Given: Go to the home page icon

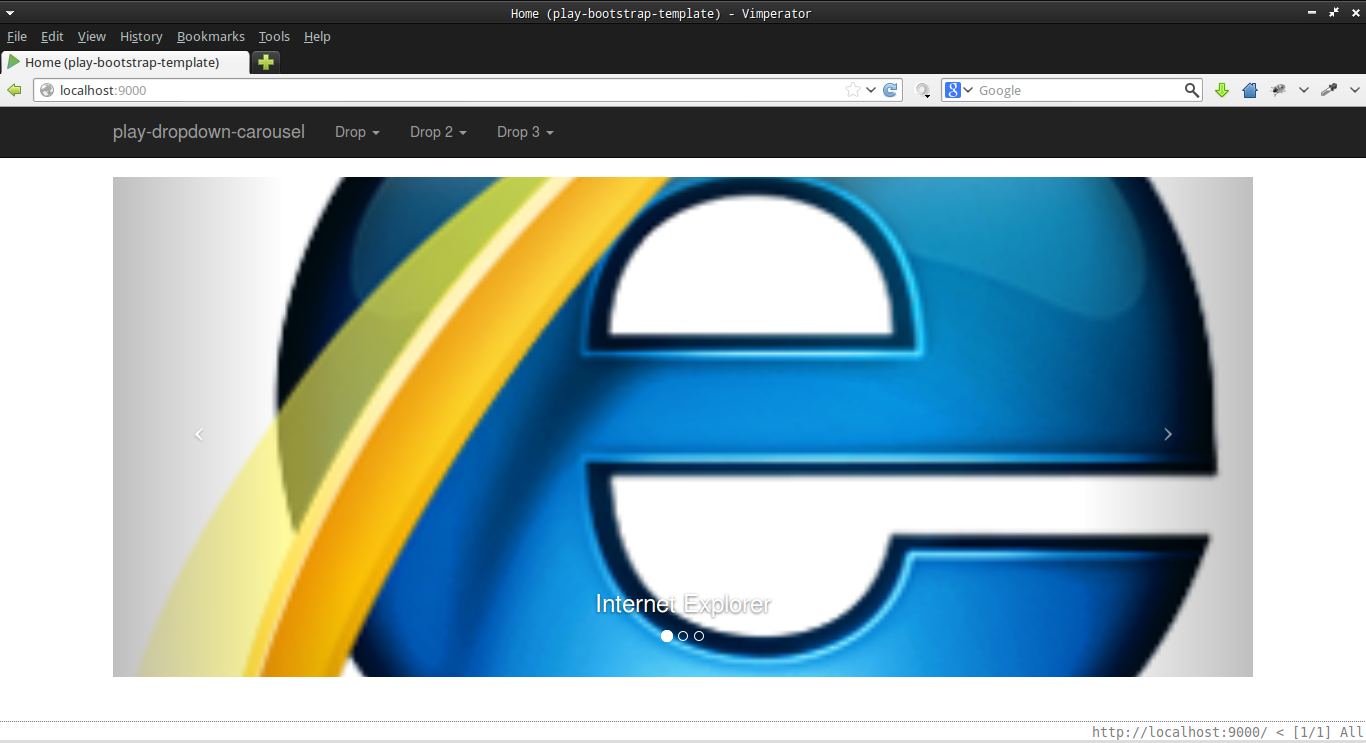Looking at the screenshot, I should point(1249,90).
